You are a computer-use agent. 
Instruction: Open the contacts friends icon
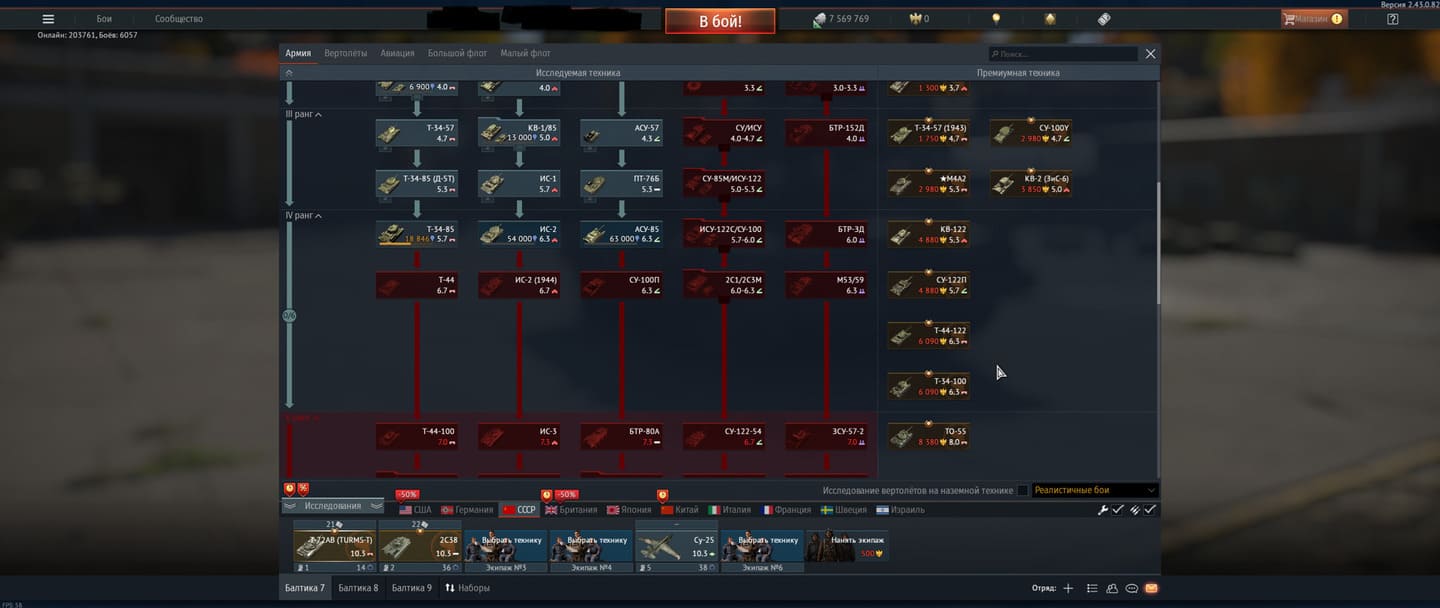point(1112,588)
